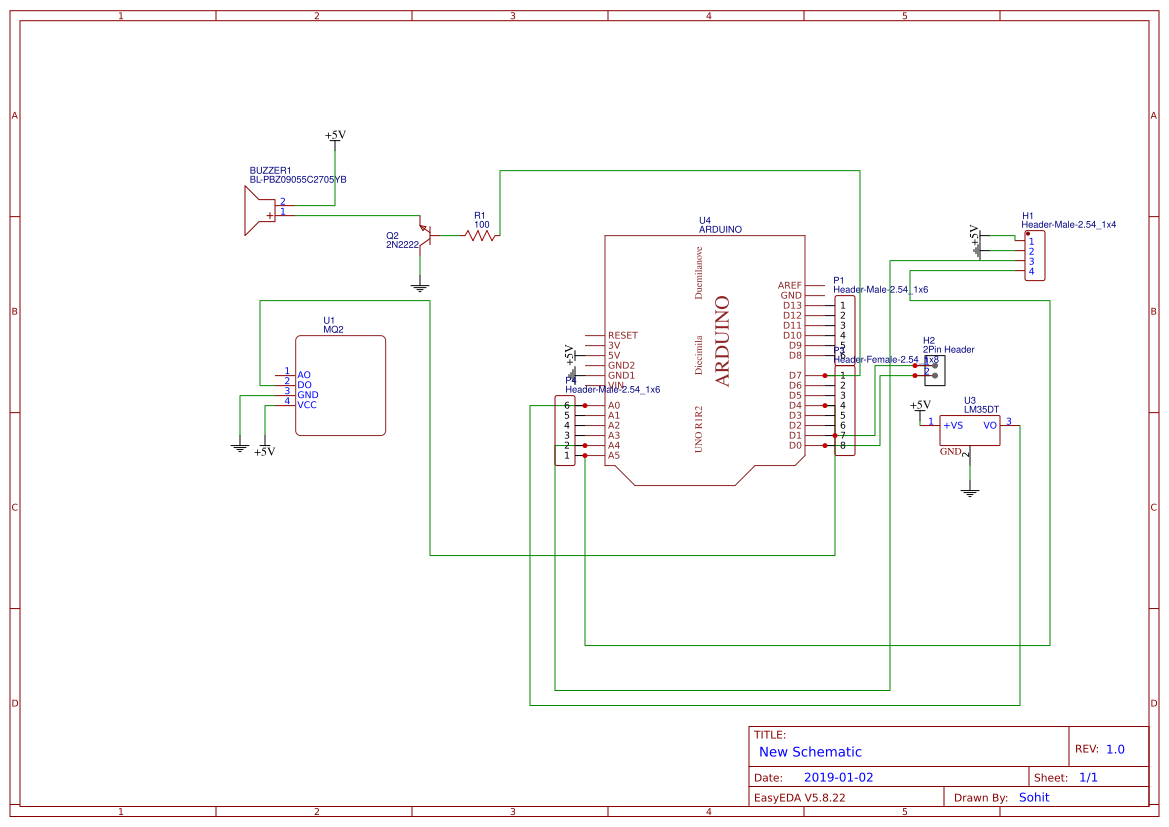
Task: Click the VCC pin label on MQ2
Action: [307, 406]
